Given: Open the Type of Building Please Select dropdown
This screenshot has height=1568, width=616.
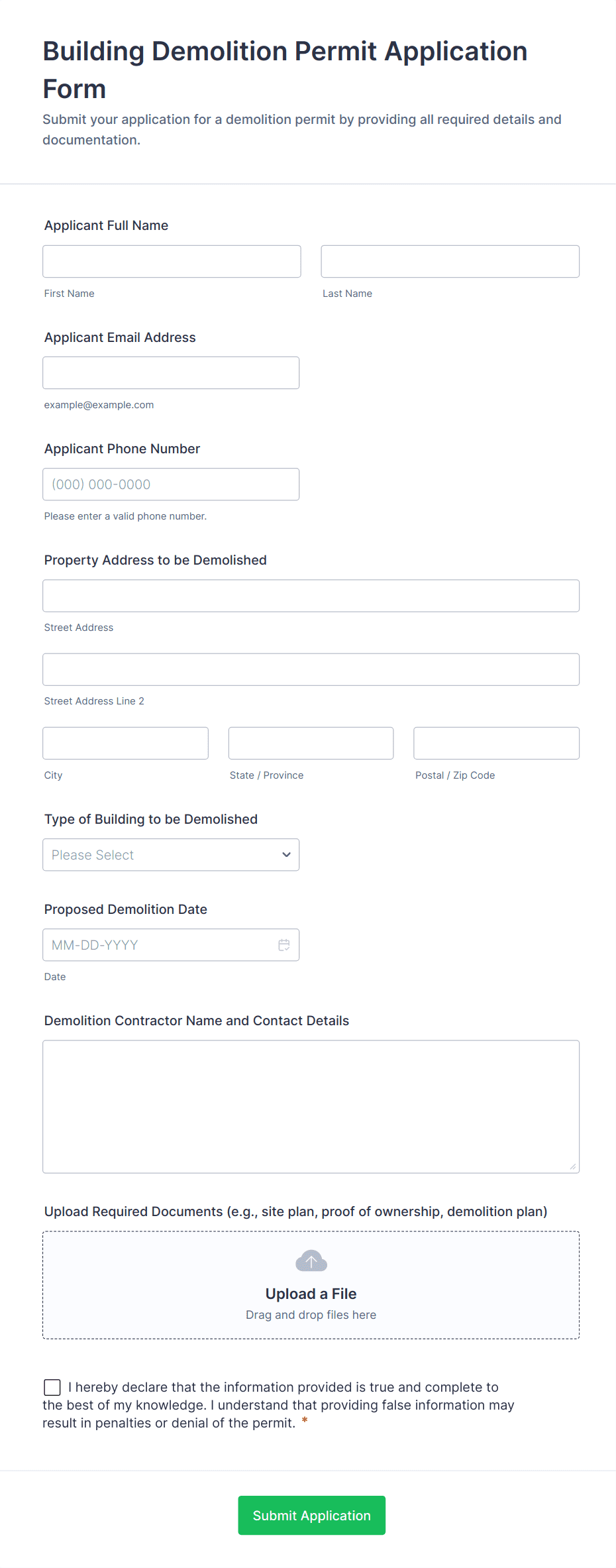Looking at the screenshot, I should 171,855.
